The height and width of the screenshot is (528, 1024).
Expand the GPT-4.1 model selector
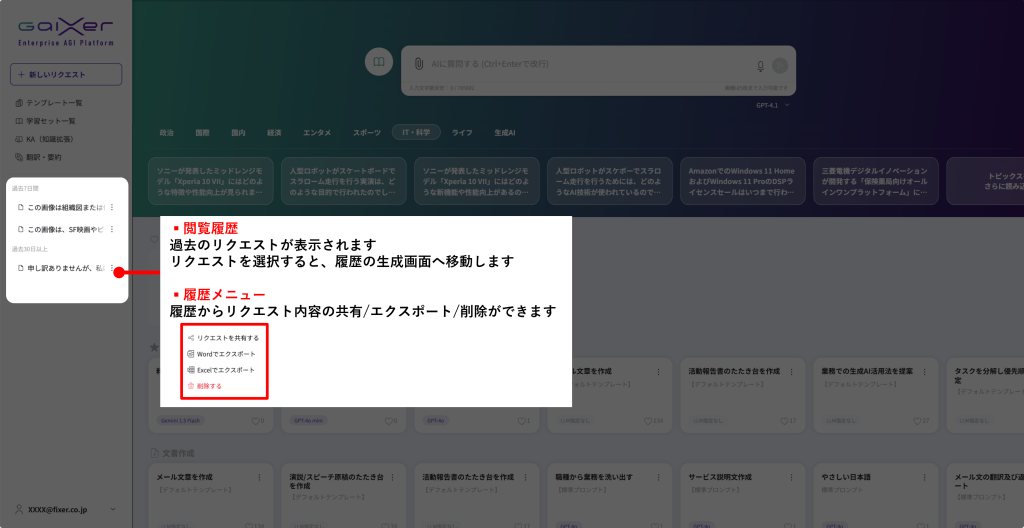[x=772, y=104]
